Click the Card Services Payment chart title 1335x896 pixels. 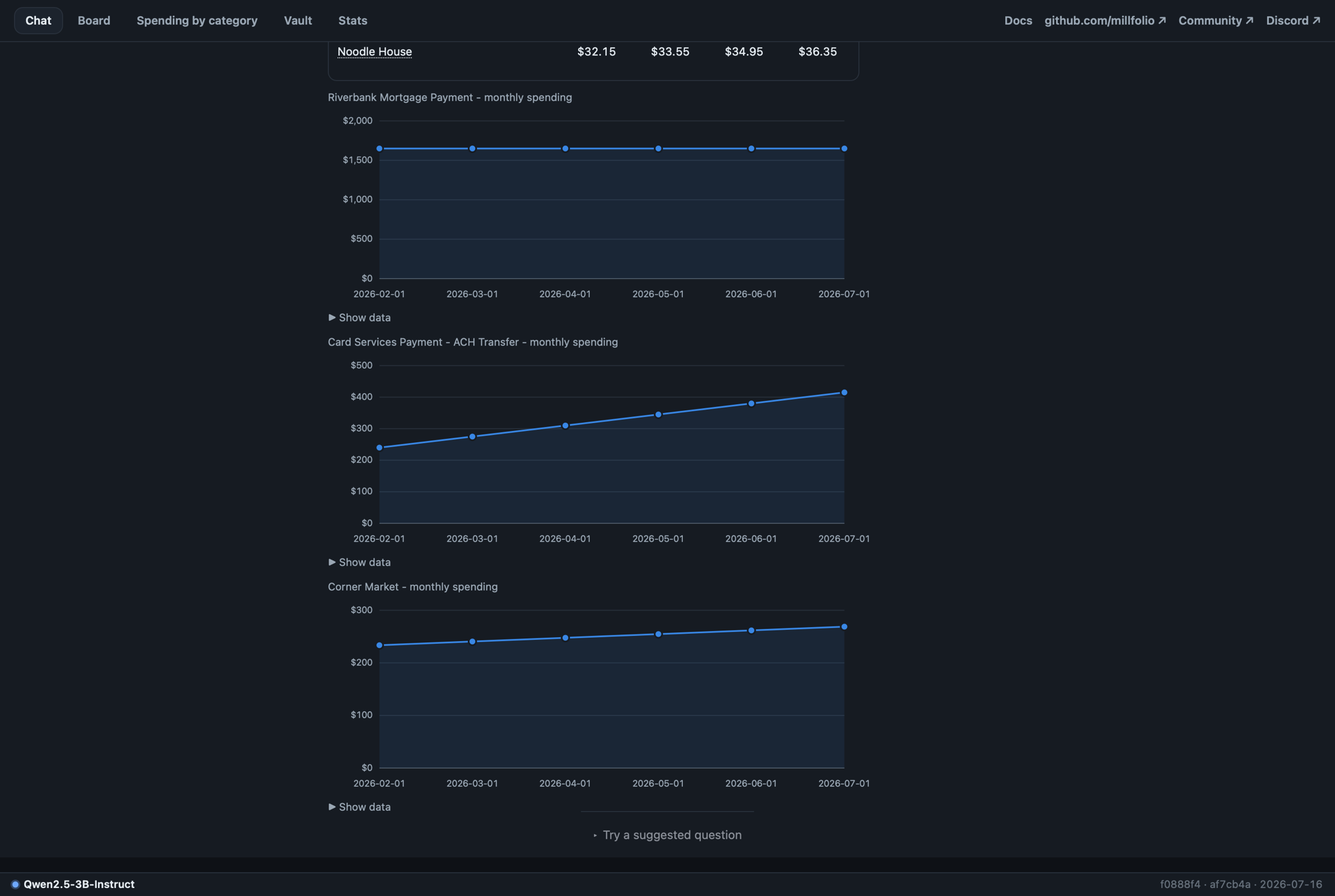coord(473,342)
